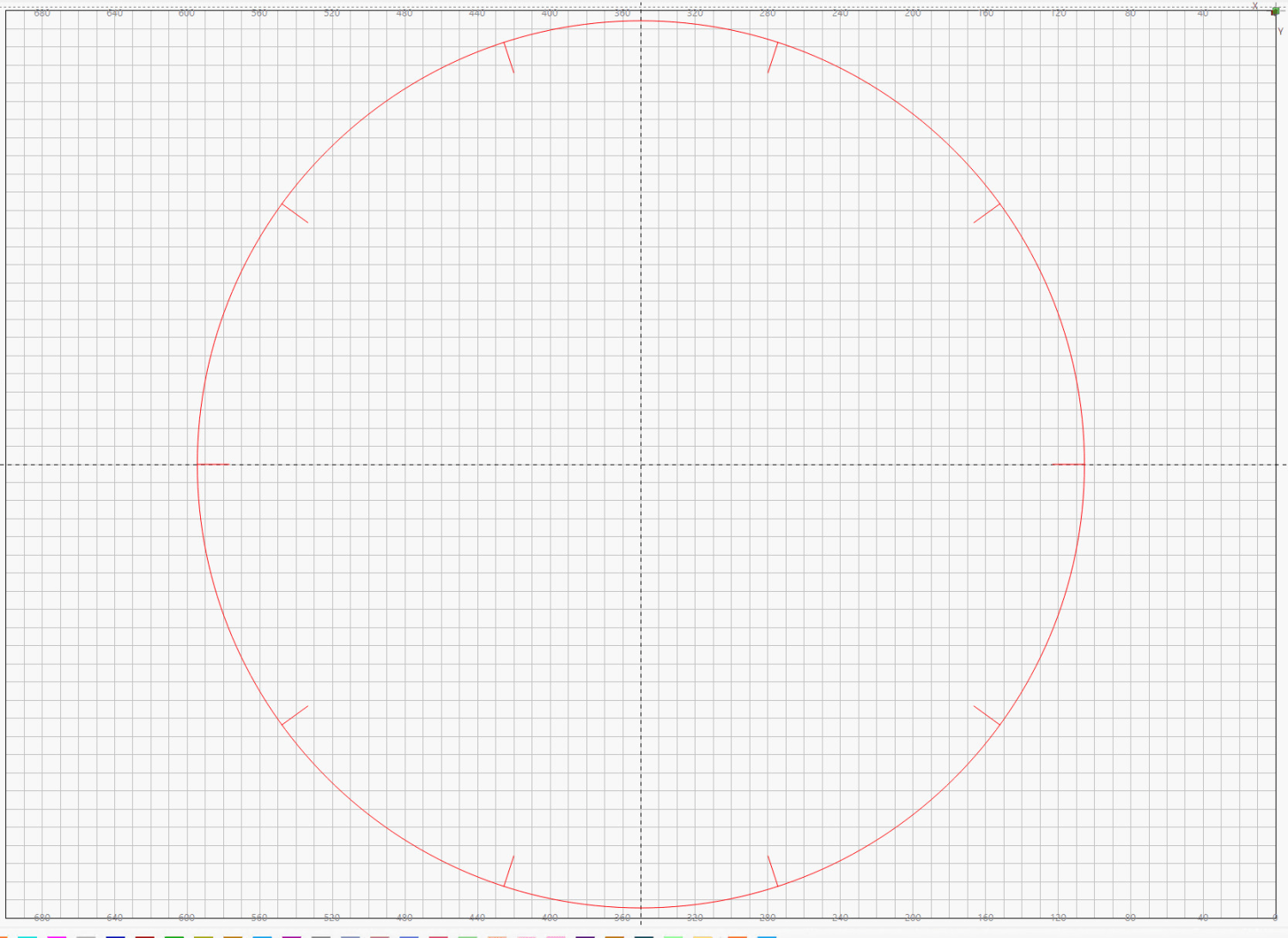Select the red tick mark on horizontal axis right end
The height and width of the screenshot is (938, 1288).
click(x=1068, y=465)
